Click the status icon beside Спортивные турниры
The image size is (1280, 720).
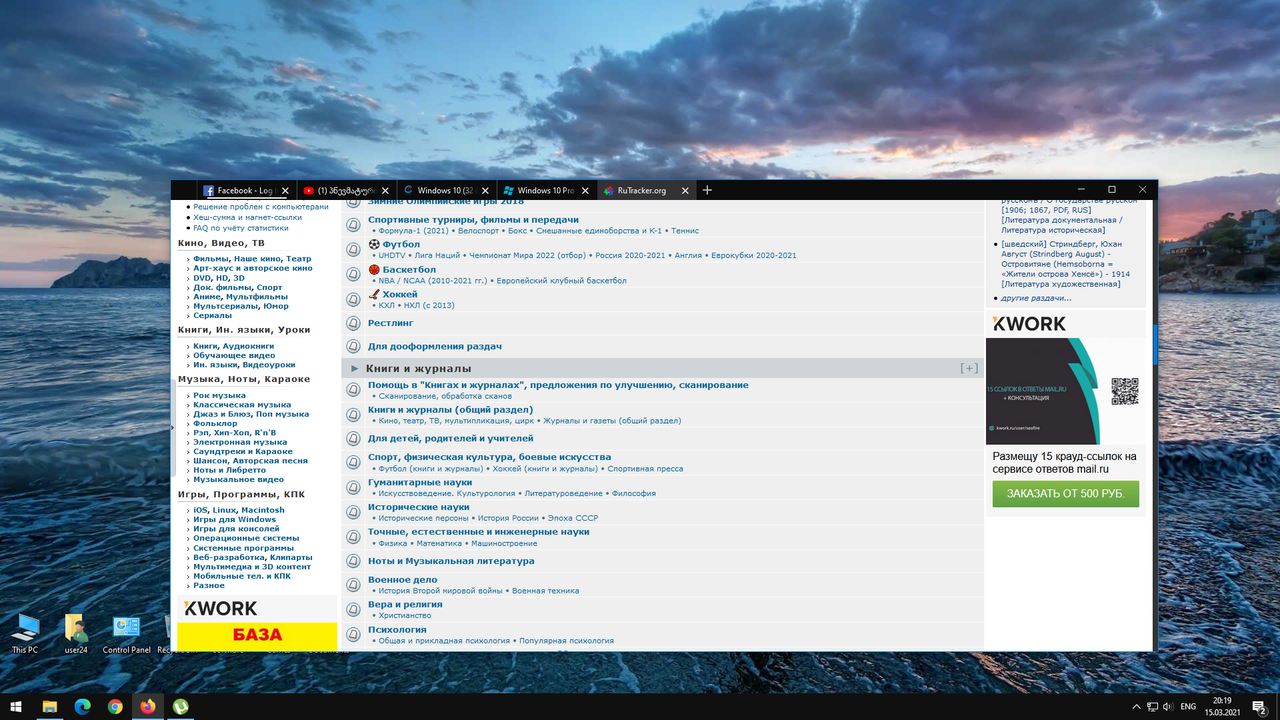(352, 224)
